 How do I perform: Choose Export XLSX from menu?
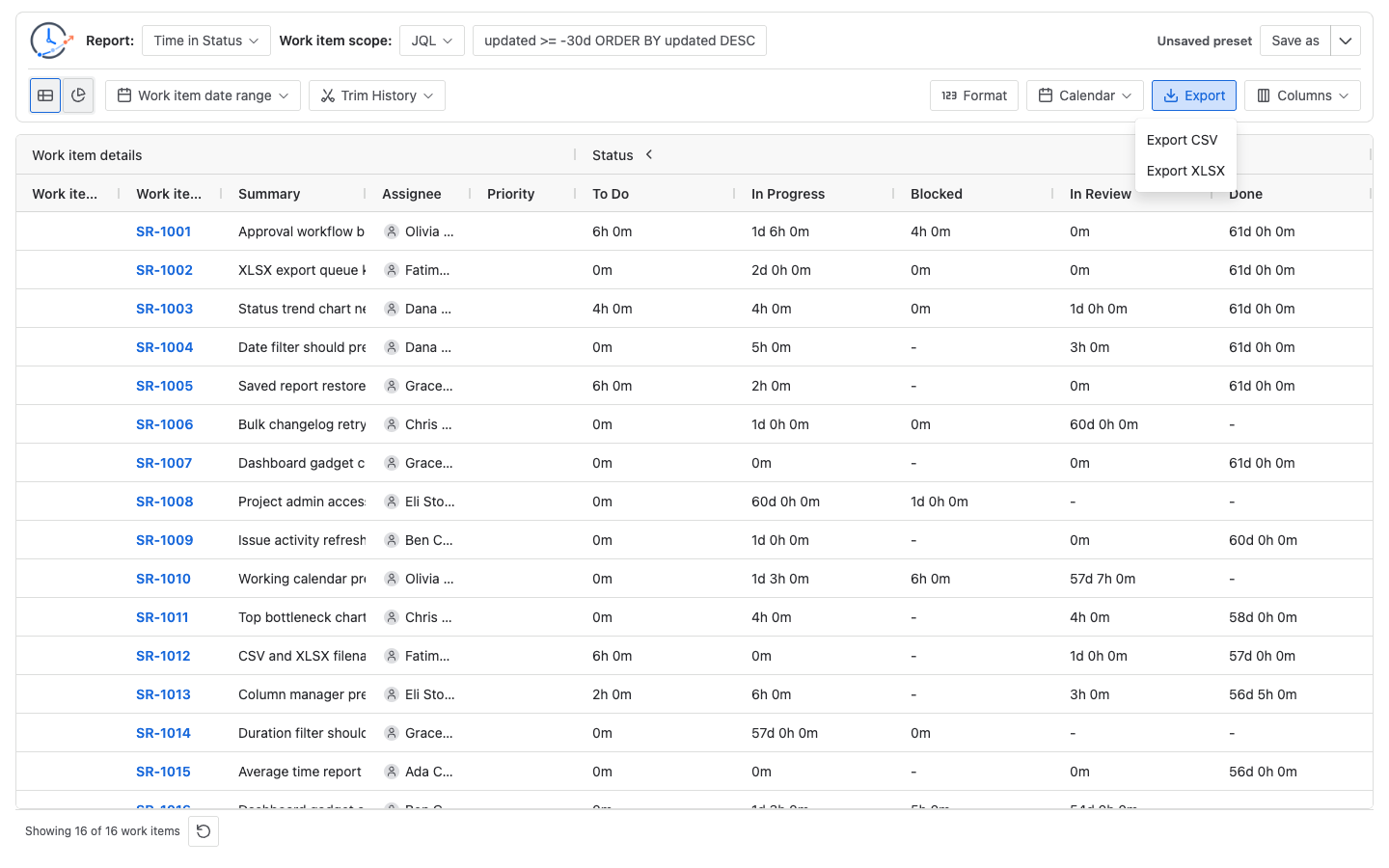[1185, 171]
